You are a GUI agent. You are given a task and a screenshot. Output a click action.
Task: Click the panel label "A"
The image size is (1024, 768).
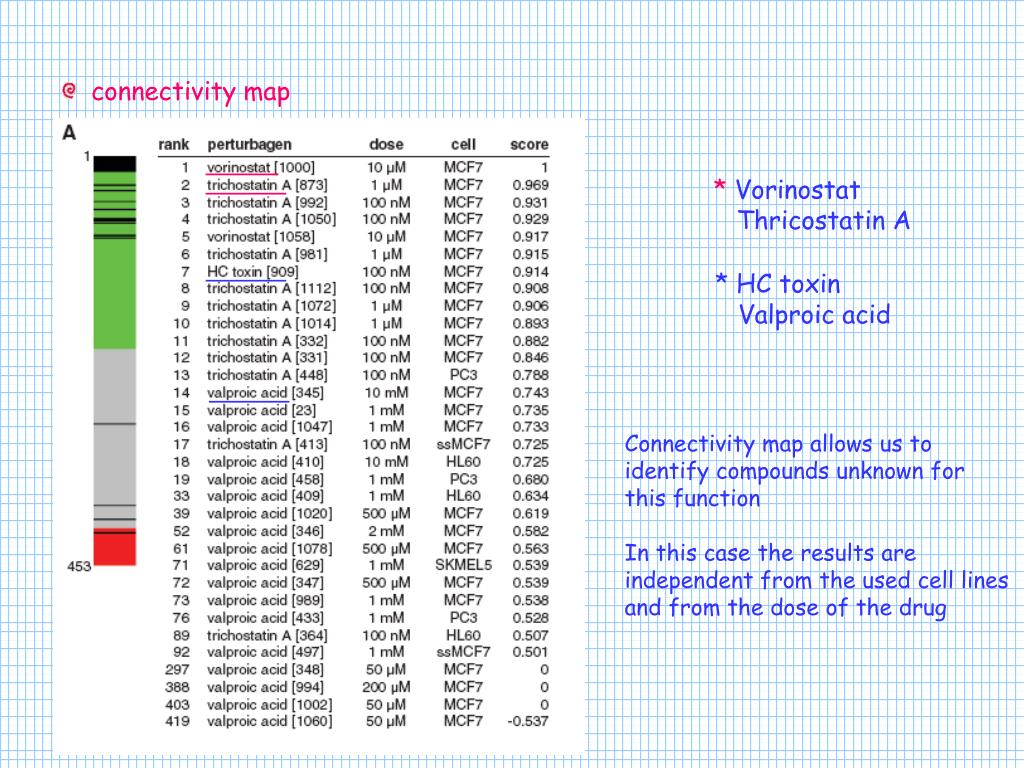tap(69, 133)
